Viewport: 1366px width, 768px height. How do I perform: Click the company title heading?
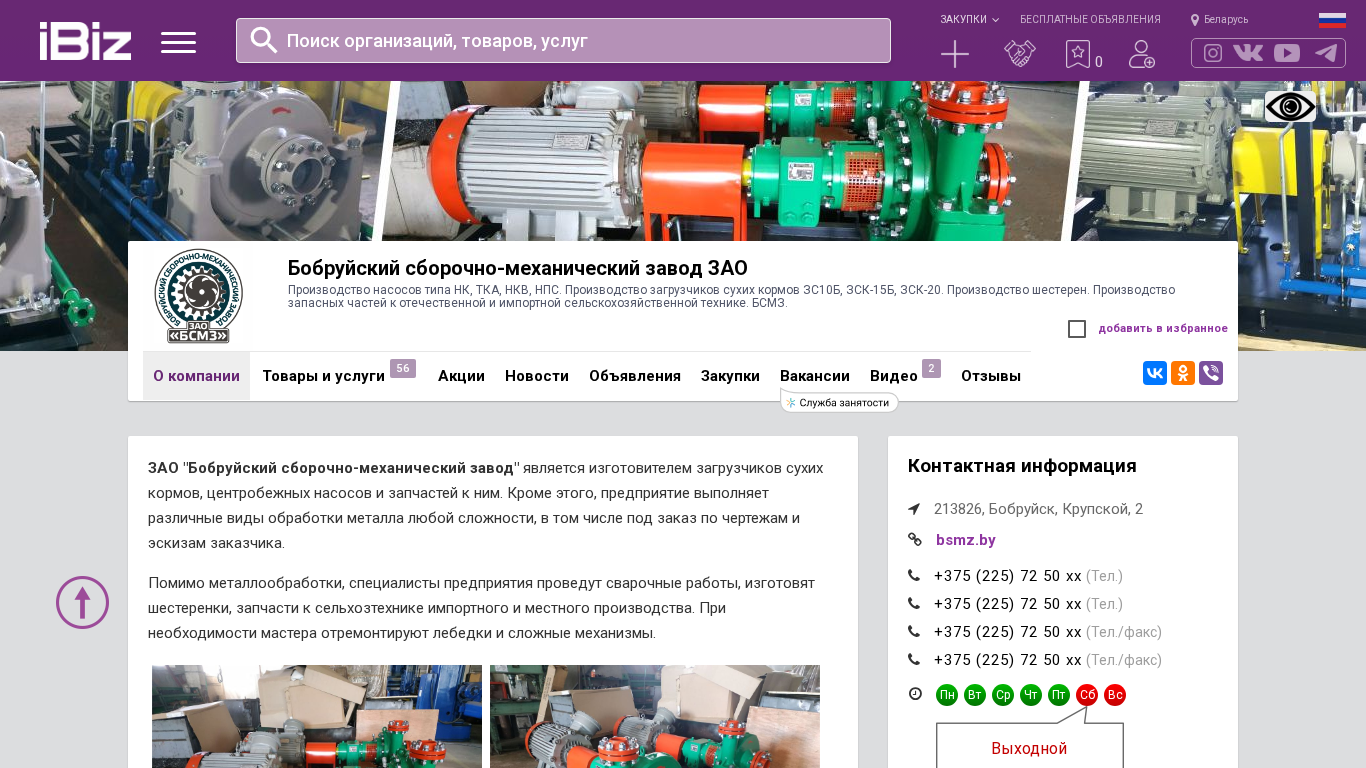(x=518, y=268)
